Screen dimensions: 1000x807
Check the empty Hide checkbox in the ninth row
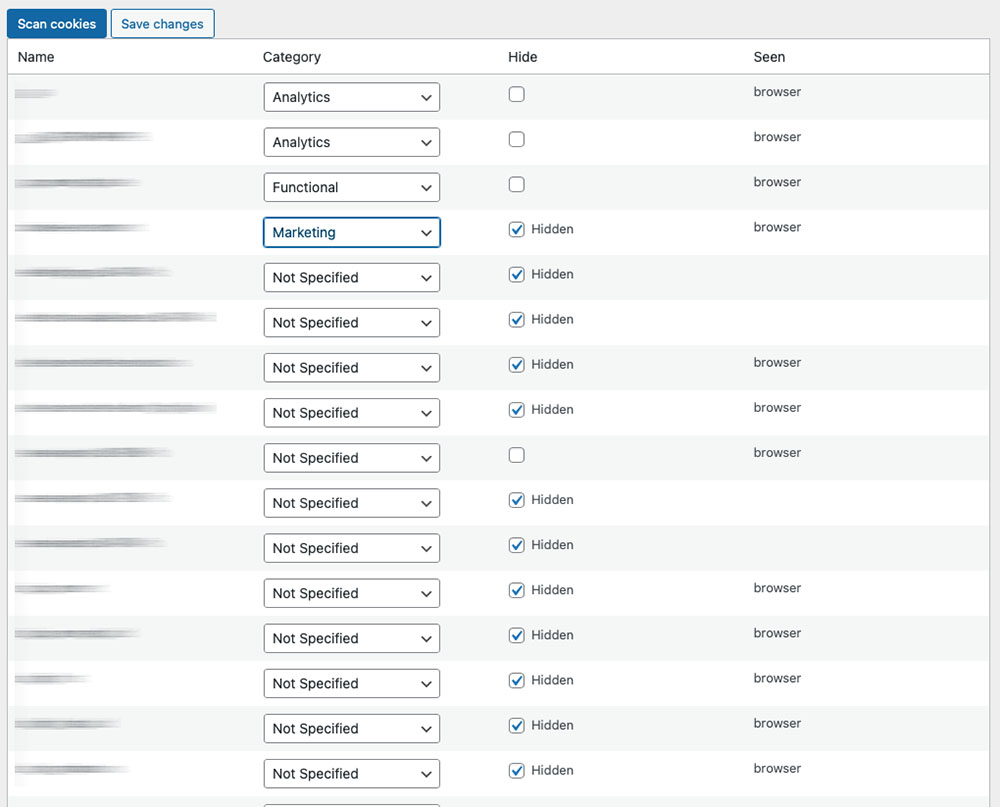click(x=516, y=455)
